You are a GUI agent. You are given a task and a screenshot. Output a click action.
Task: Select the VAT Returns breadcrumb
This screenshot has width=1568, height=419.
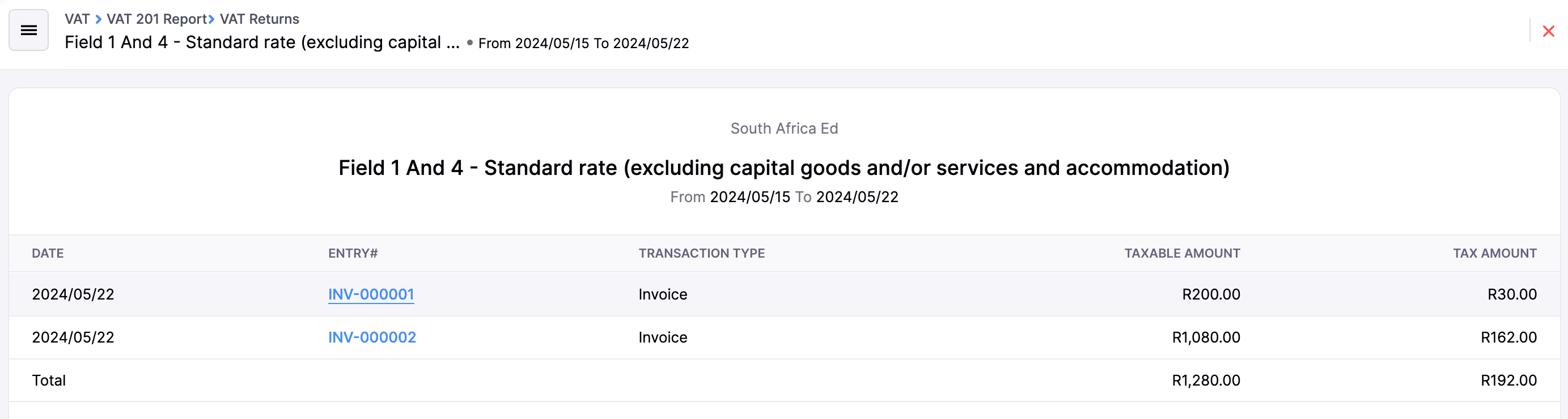(259, 19)
